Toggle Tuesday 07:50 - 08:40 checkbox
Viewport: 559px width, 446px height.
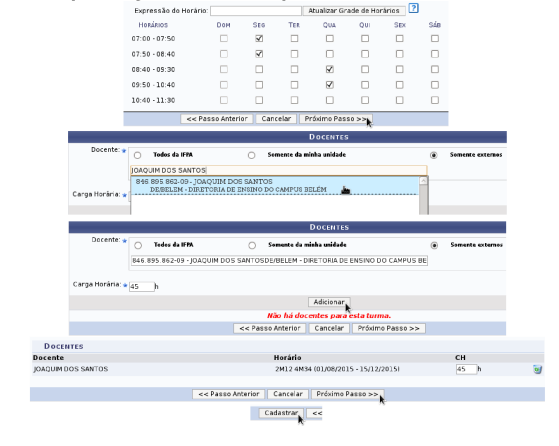(294, 54)
